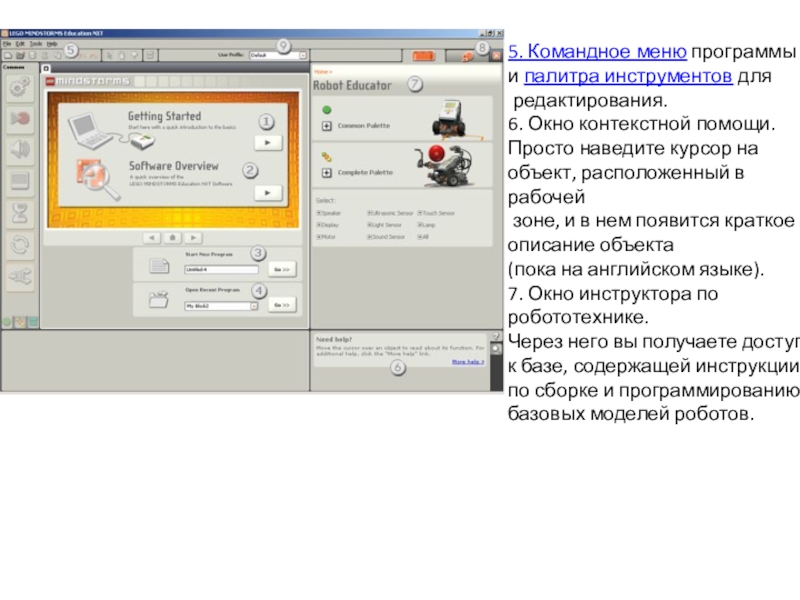Click the Save toolbar icon
This screenshot has width=800, height=600.
click(33, 55)
